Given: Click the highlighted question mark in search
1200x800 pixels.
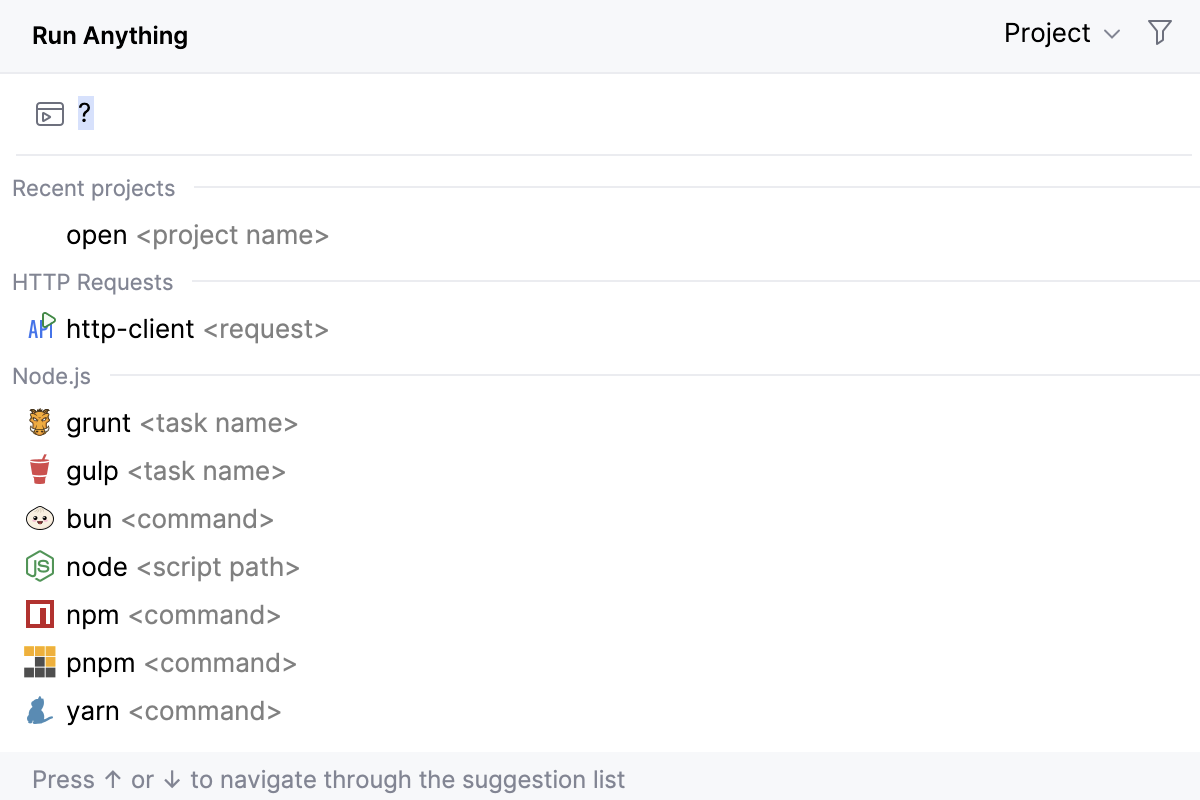Looking at the screenshot, I should click(x=84, y=113).
